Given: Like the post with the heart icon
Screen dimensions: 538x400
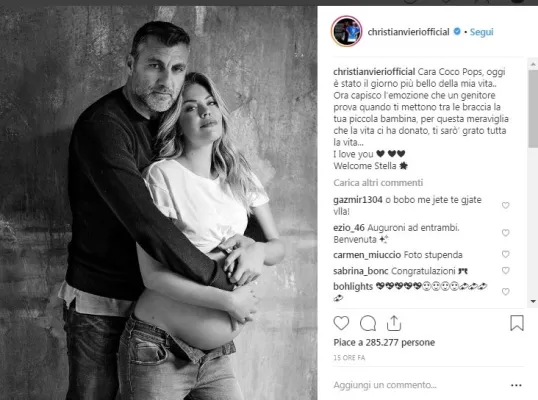Looking at the screenshot, I should point(341,323).
